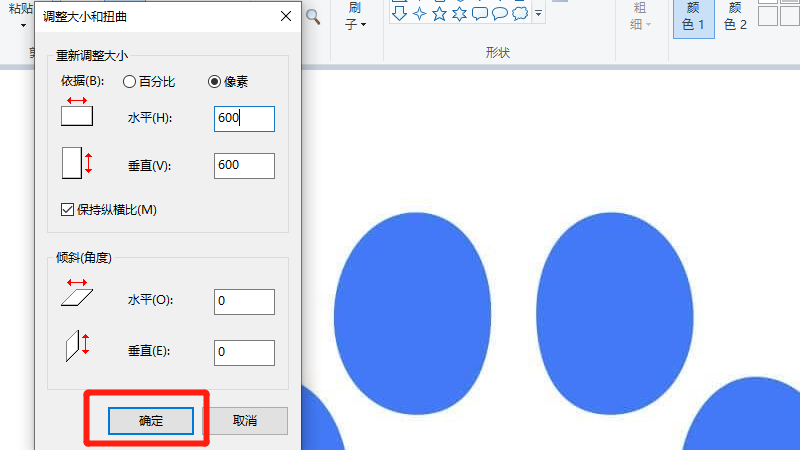Pick the rounded rectangular callout shape
The height and width of the screenshot is (450, 800).
tap(479, 14)
